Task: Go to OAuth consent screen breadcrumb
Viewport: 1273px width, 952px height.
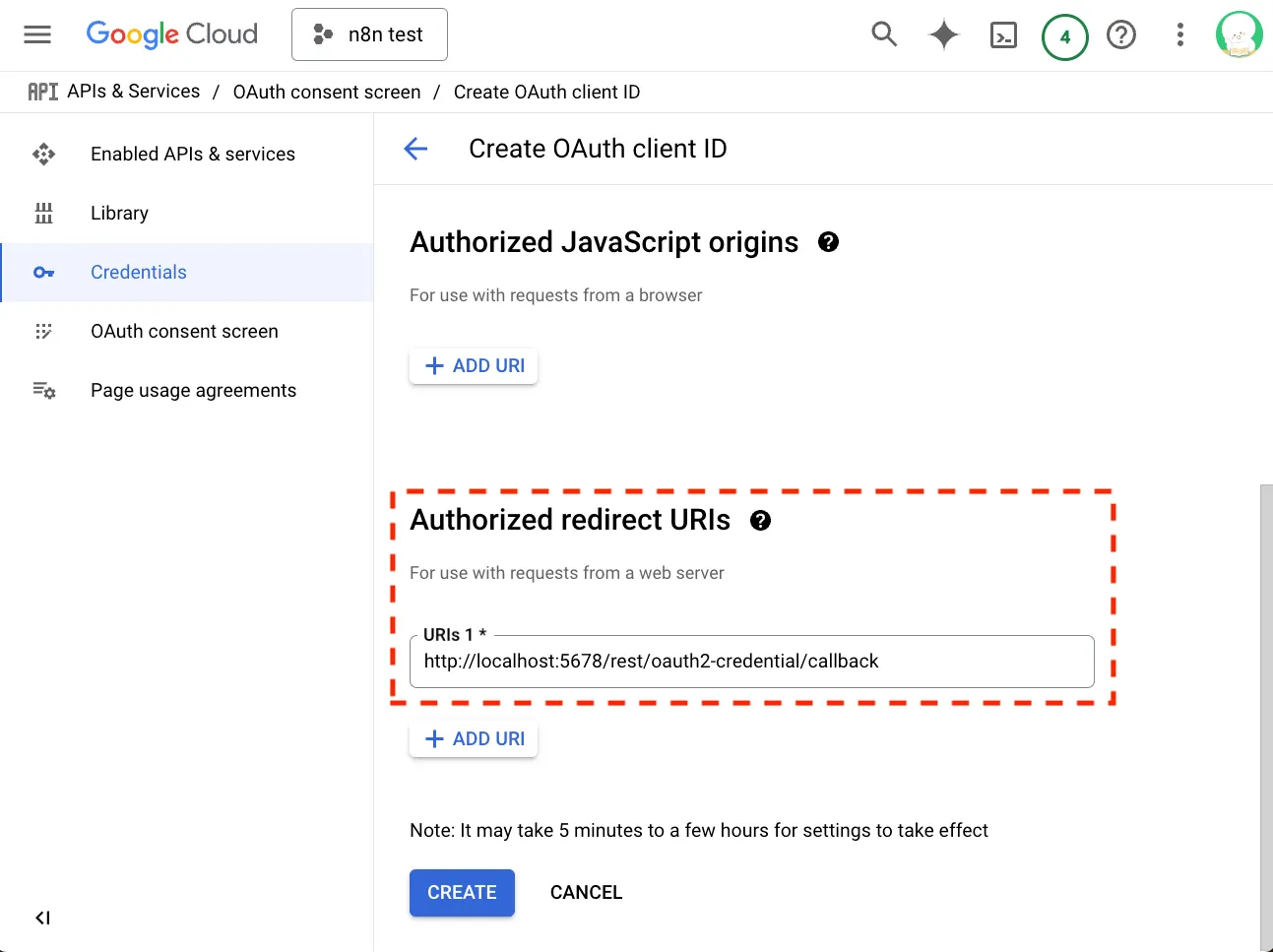Action: pos(327,92)
